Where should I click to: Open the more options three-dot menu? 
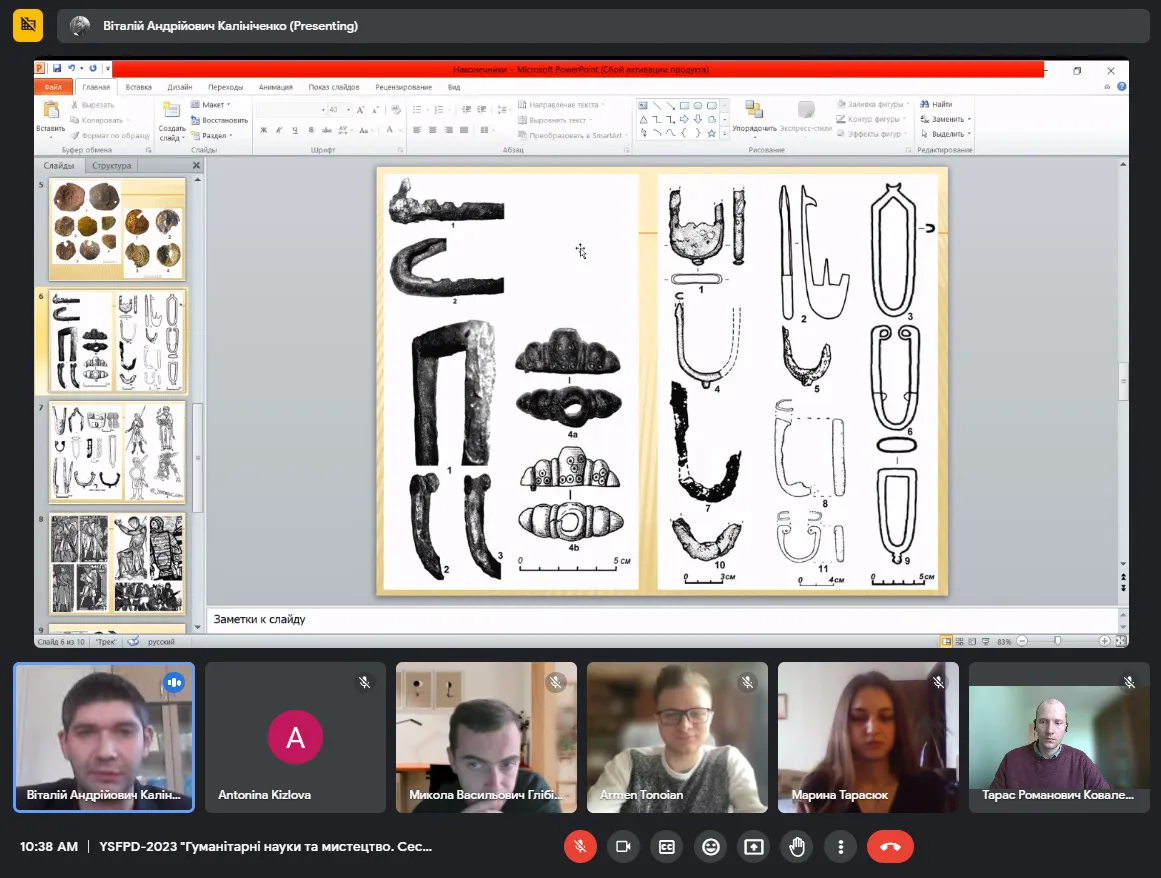(x=841, y=846)
